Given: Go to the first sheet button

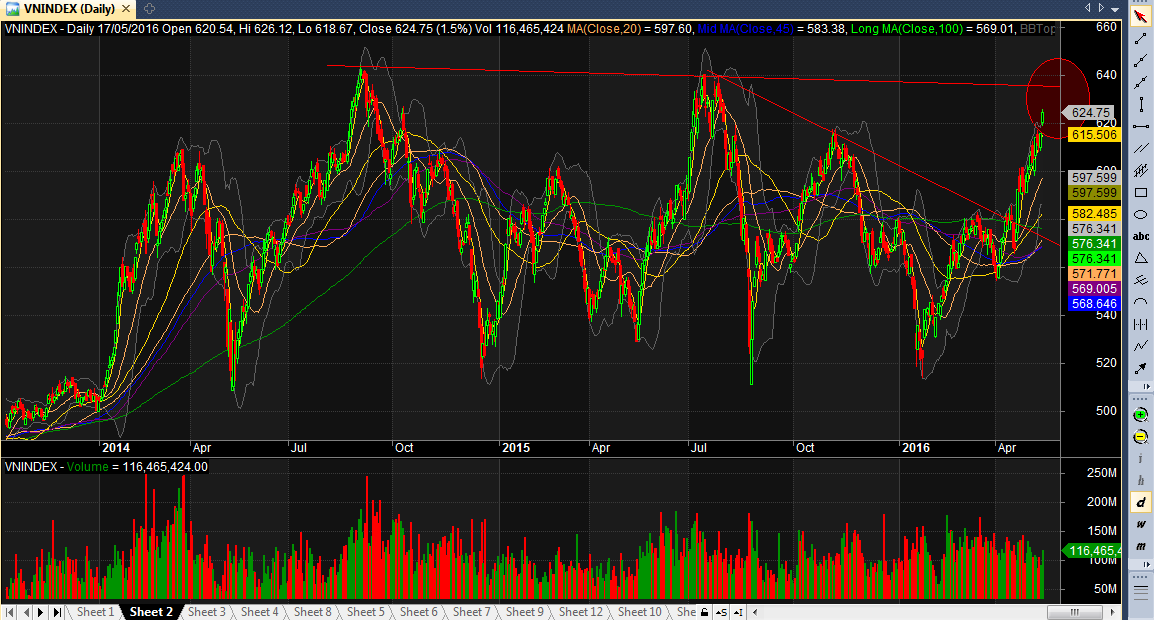Looking at the screenshot, I should [10, 612].
